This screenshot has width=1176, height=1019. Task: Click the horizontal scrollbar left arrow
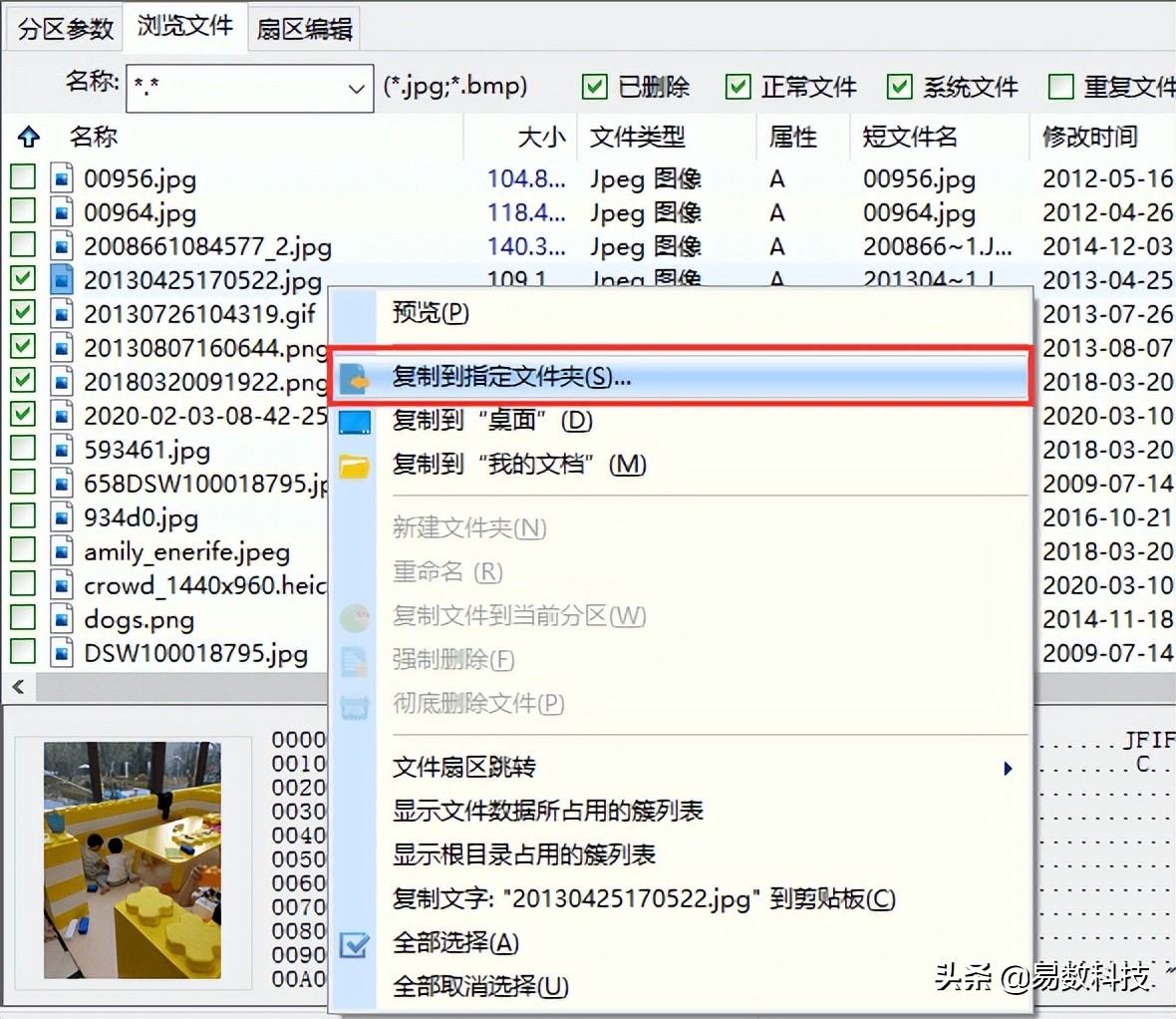[x=18, y=686]
